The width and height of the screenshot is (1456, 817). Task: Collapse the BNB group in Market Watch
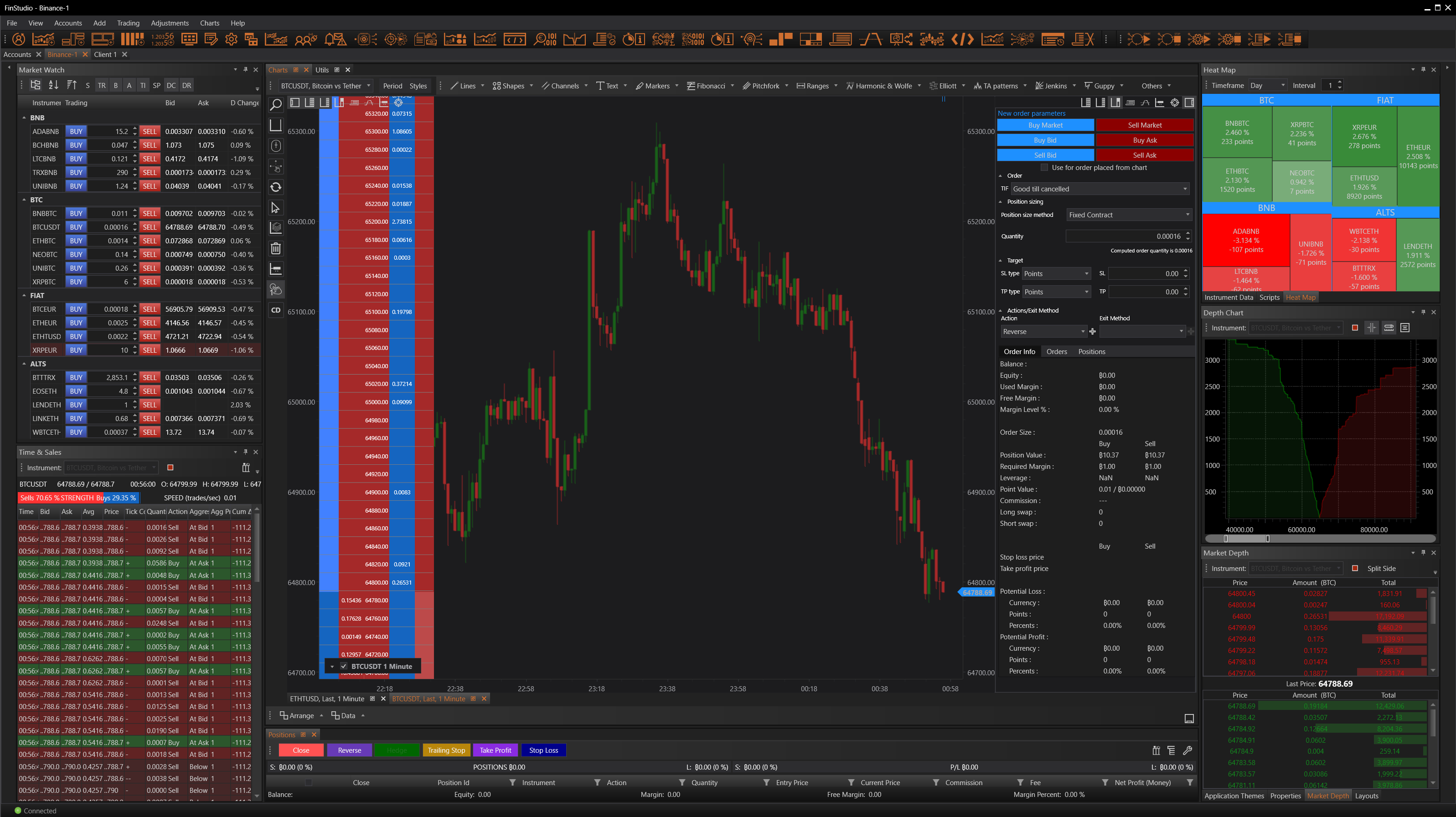(x=24, y=118)
